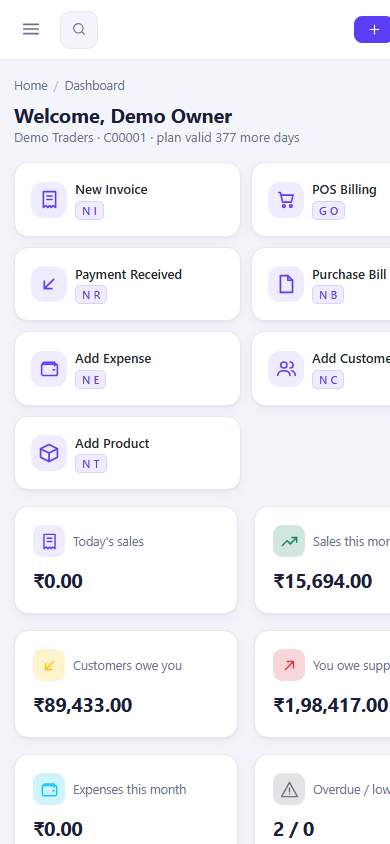Viewport: 390px width, 844px height.
Task: Open Purchase Bill quick action
Action: coord(321,284)
